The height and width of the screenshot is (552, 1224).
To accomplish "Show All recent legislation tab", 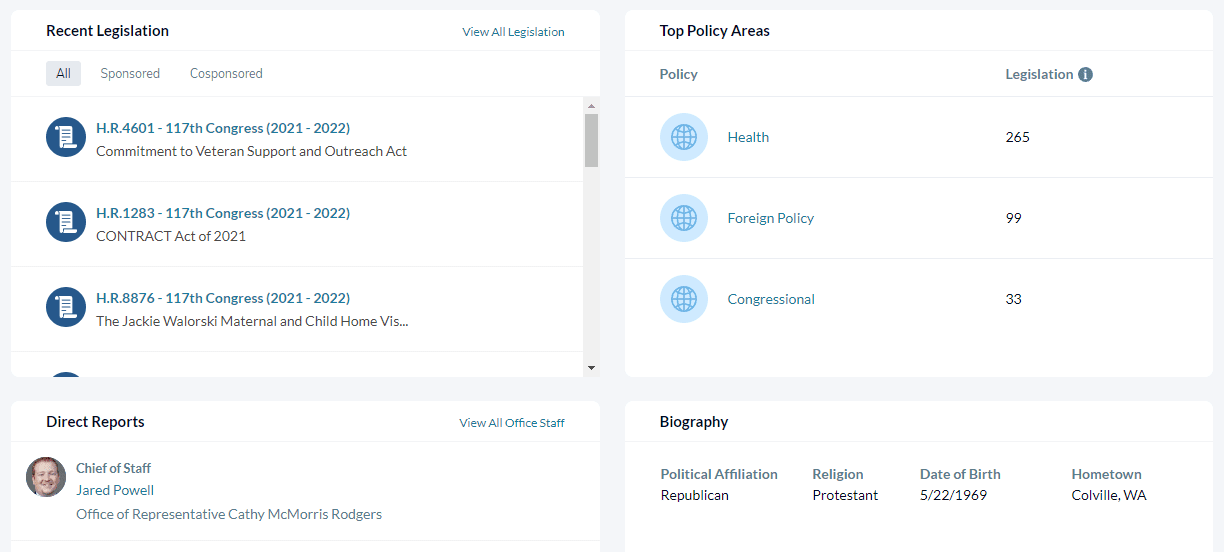I will 63,74.
